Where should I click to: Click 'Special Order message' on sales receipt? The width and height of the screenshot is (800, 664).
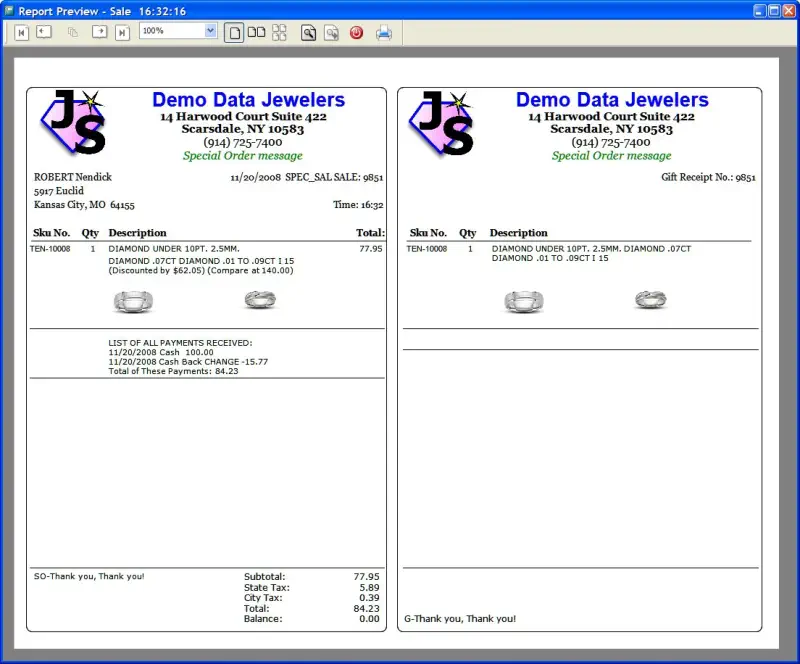click(243, 156)
